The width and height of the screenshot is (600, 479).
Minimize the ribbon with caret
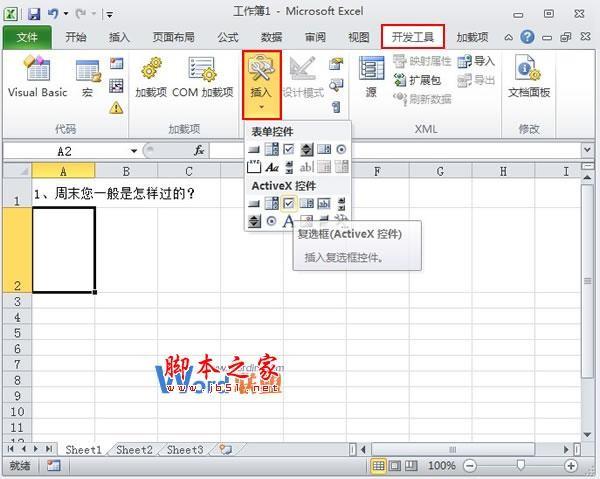click(508, 37)
